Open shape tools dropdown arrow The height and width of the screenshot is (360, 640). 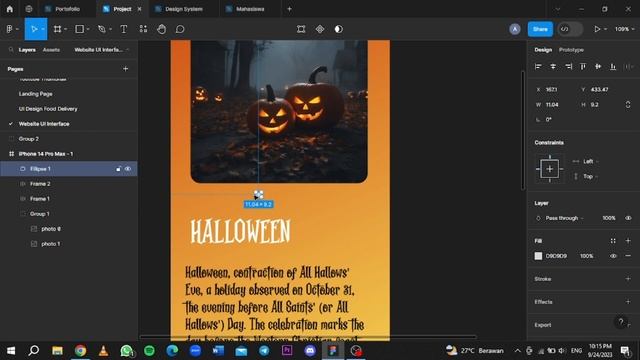pyautogui.click(x=88, y=29)
